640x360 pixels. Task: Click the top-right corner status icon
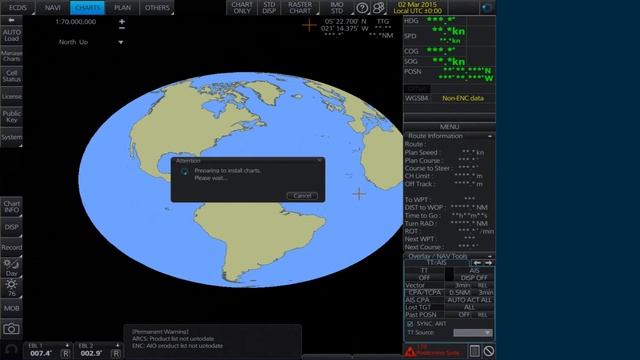coord(487,8)
